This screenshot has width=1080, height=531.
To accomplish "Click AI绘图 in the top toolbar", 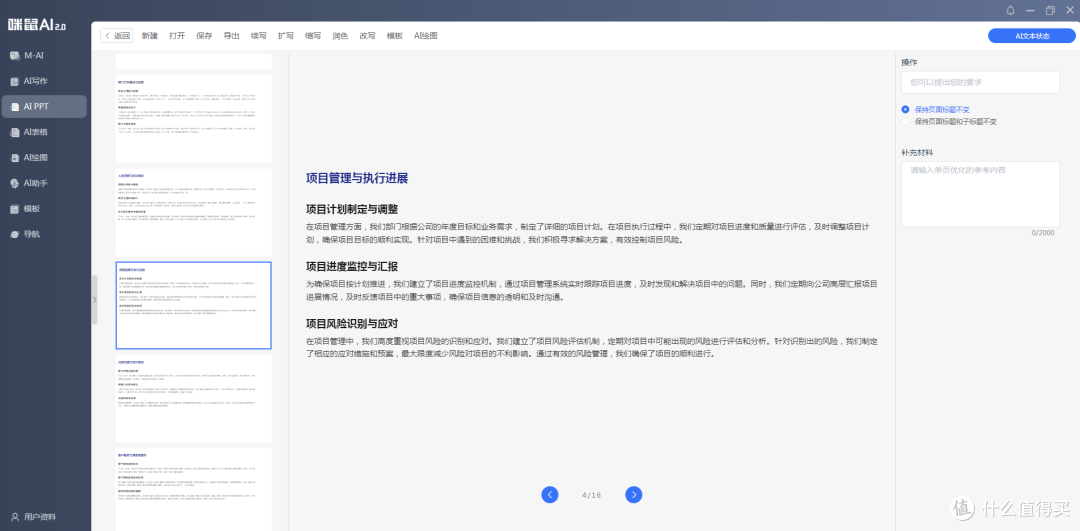I will click(x=426, y=36).
